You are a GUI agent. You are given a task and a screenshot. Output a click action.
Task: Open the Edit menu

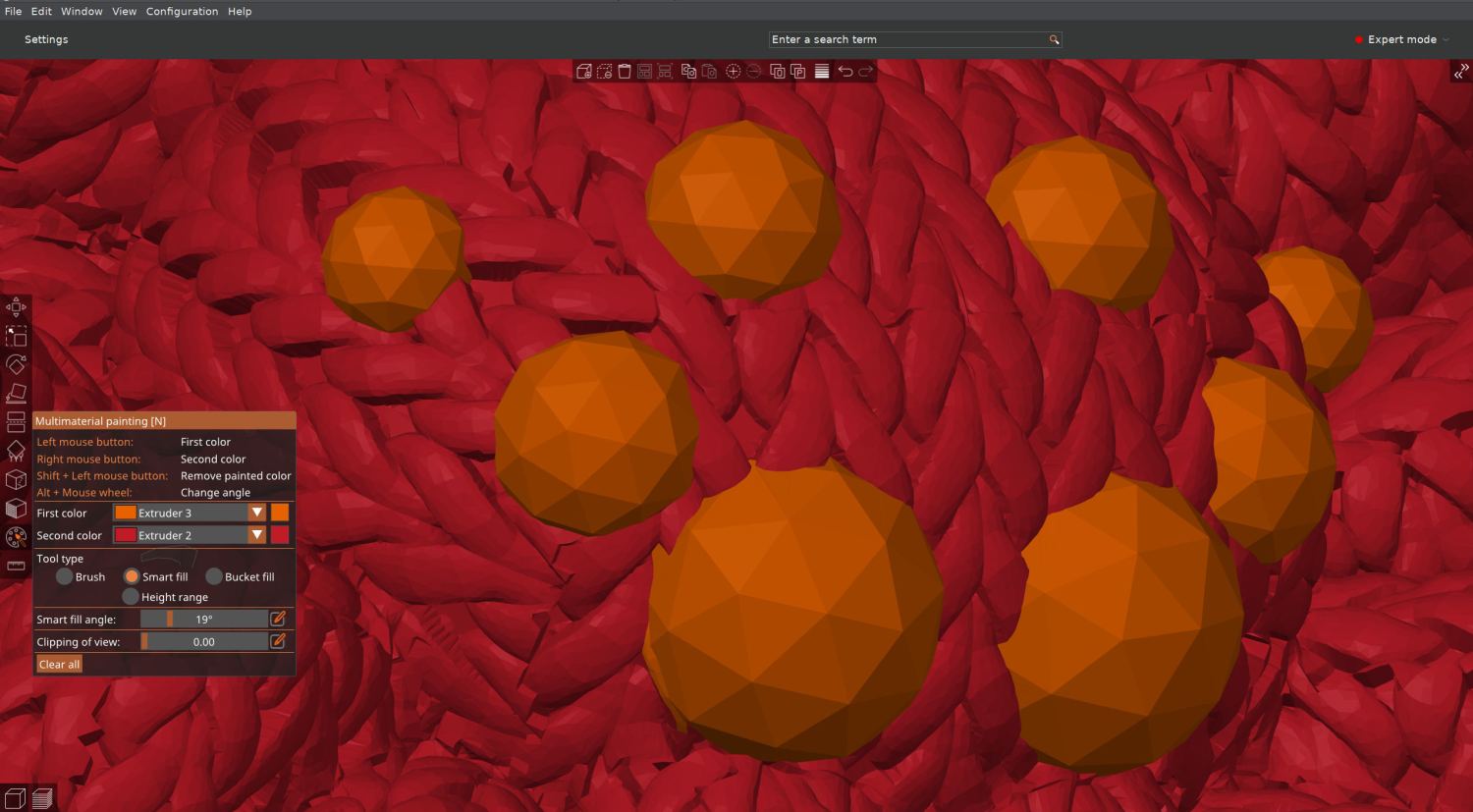point(41,12)
